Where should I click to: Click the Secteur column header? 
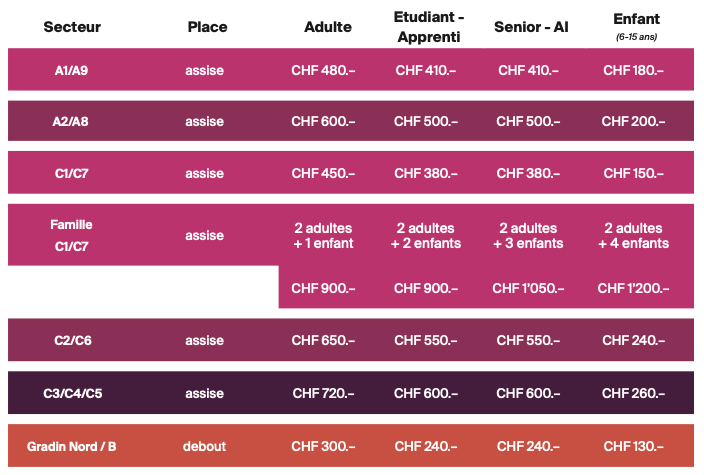[x=72, y=27]
